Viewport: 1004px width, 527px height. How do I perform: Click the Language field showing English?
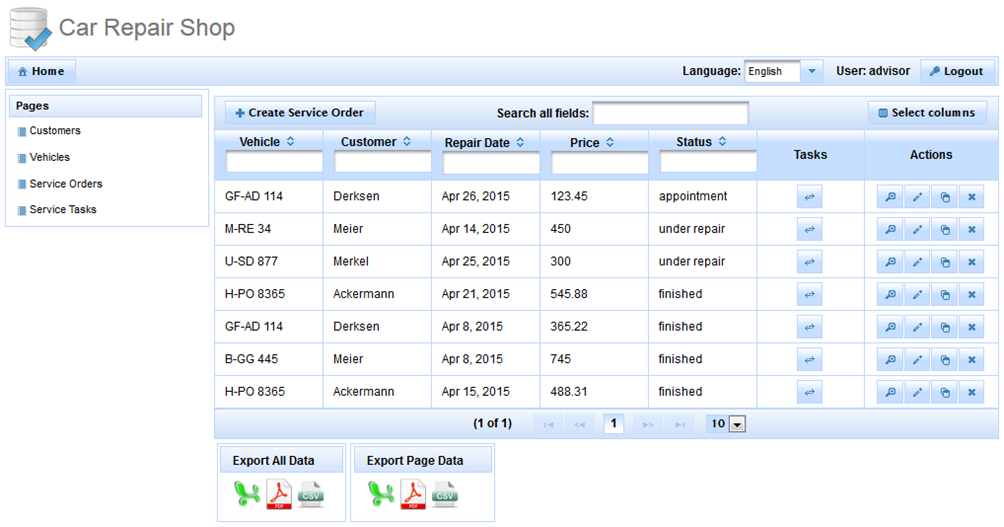tap(772, 71)
